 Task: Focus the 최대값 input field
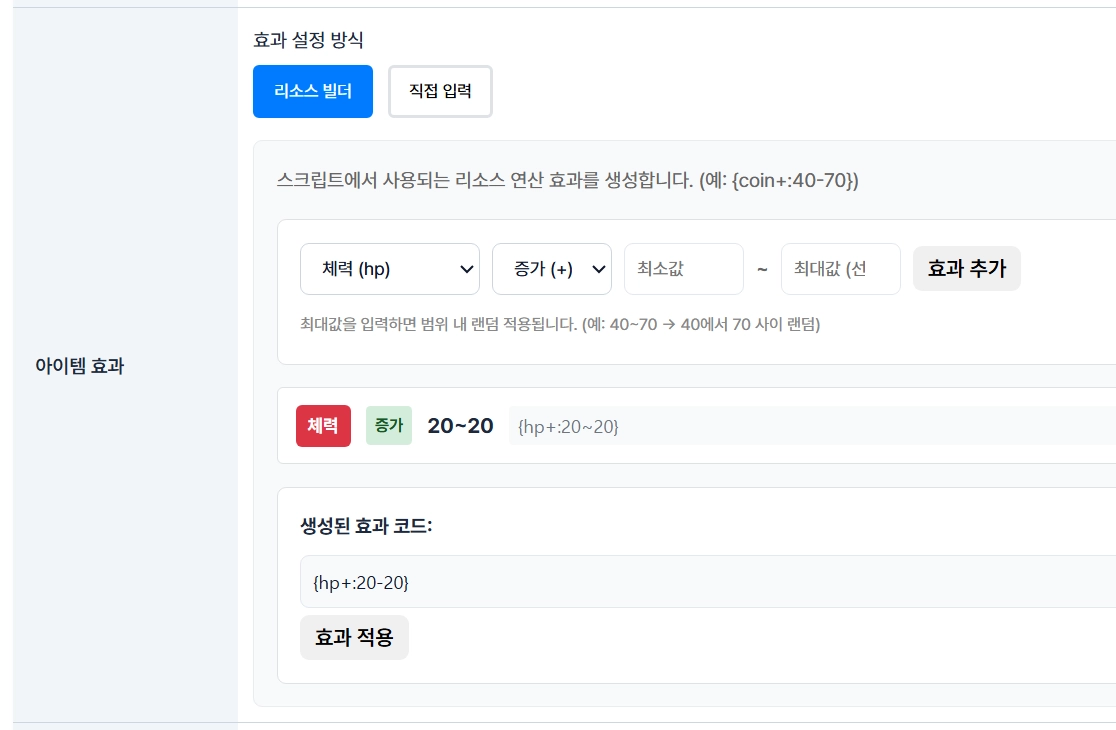pyautogui.click(x=840, y=269)
